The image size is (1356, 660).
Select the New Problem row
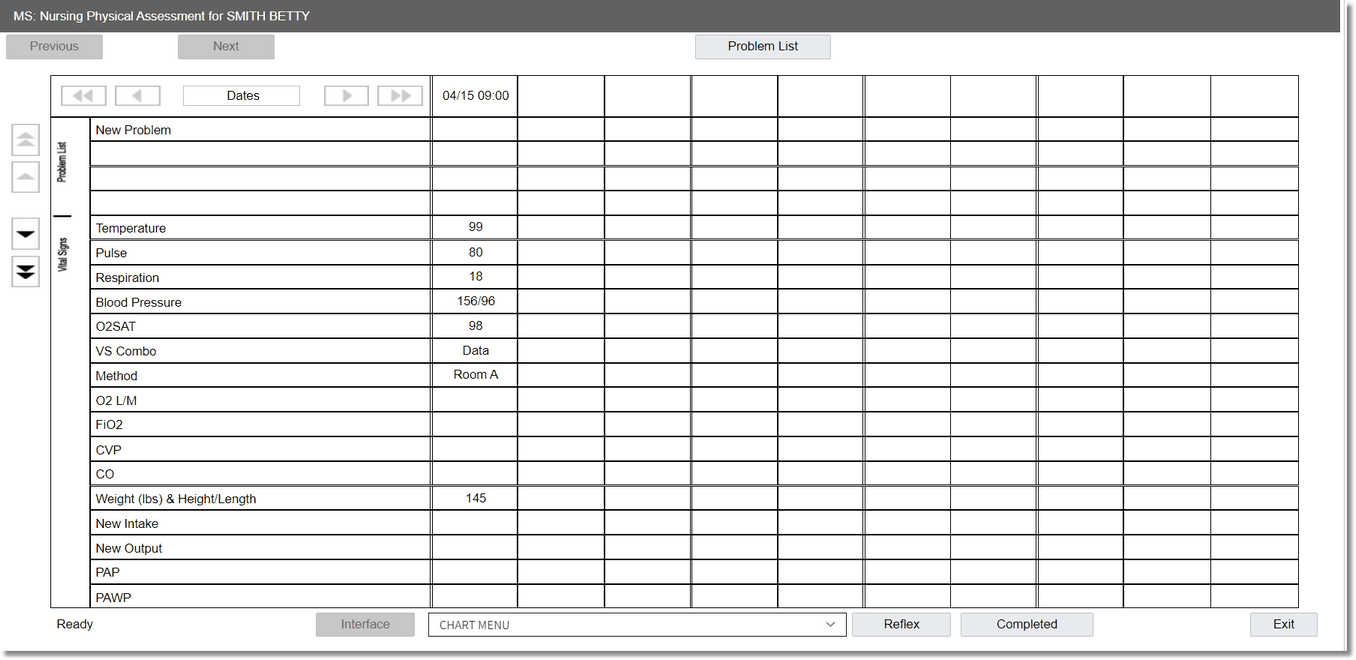click(x=261, y=130)
